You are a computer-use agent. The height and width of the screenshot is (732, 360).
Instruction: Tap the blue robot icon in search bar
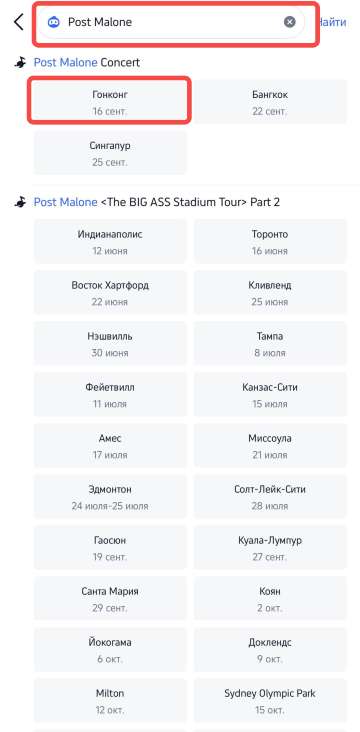pyautogui.click(x=54, y=22)
